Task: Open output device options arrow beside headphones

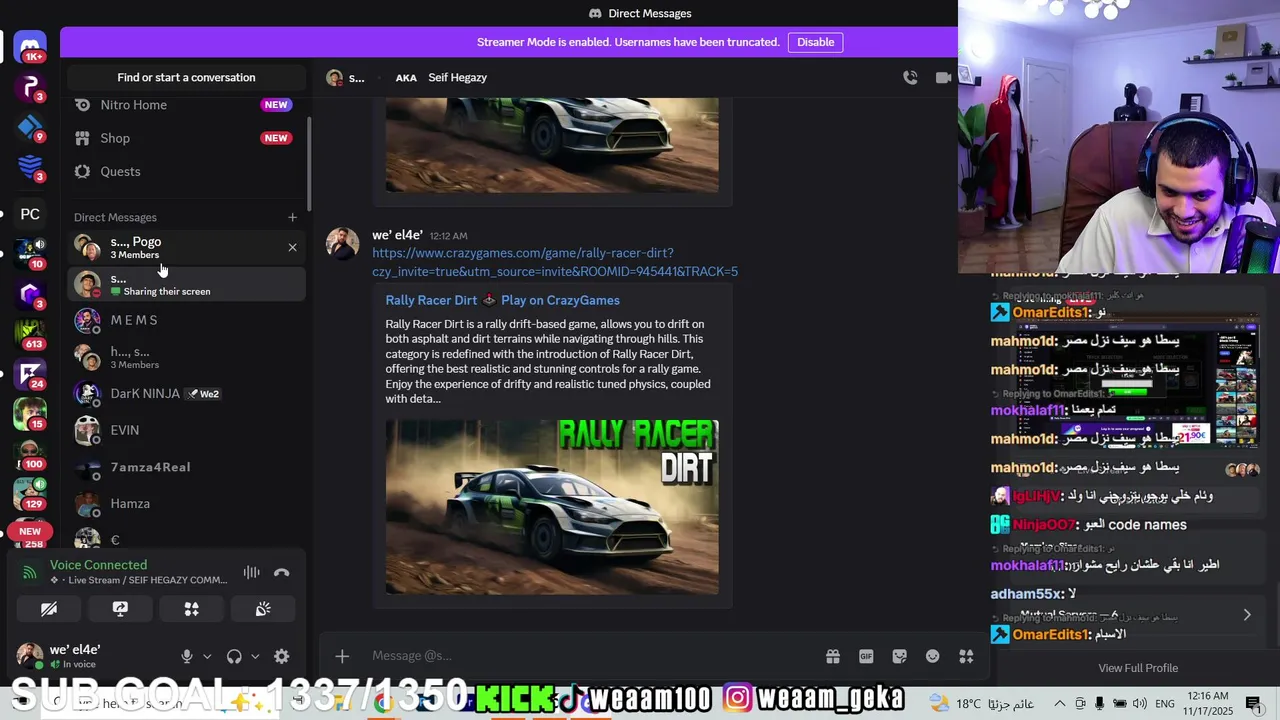Action: [255, 656]
